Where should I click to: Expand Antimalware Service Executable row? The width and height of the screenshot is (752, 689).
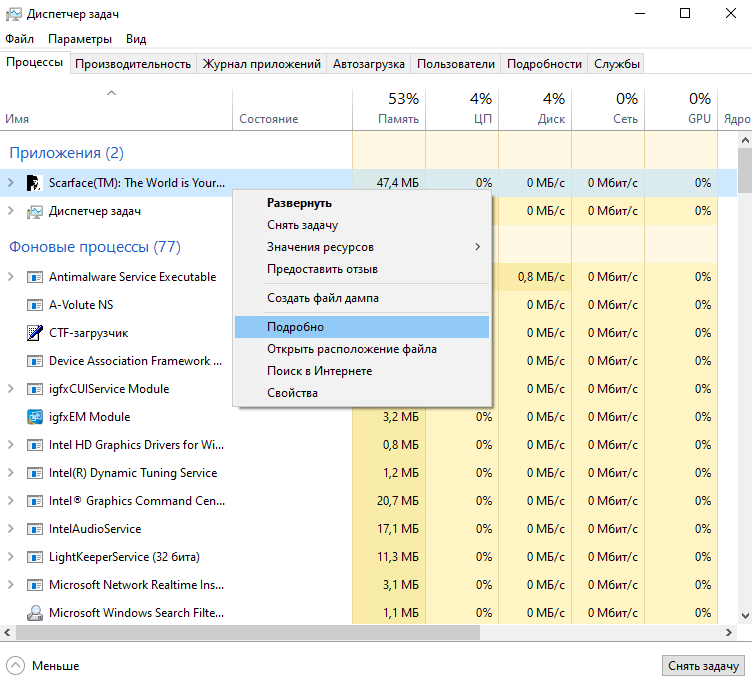[11, 277]
